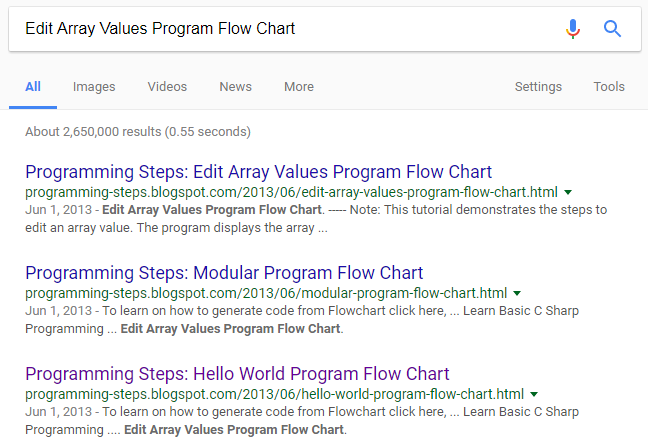Switch to the Videos tab
This screenshot has height=446, width=648.
[x=167, y=87]
